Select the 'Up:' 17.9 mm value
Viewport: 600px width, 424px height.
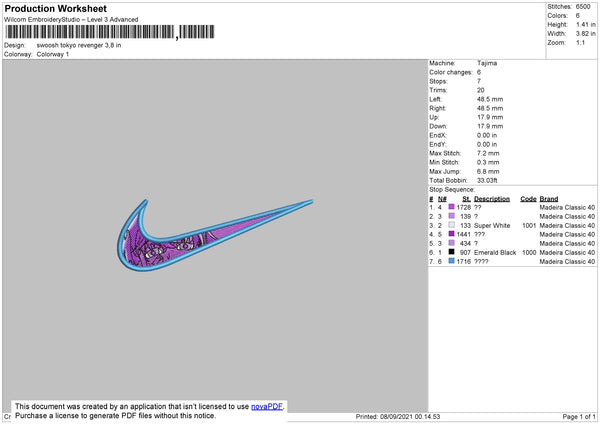(490, 117)
